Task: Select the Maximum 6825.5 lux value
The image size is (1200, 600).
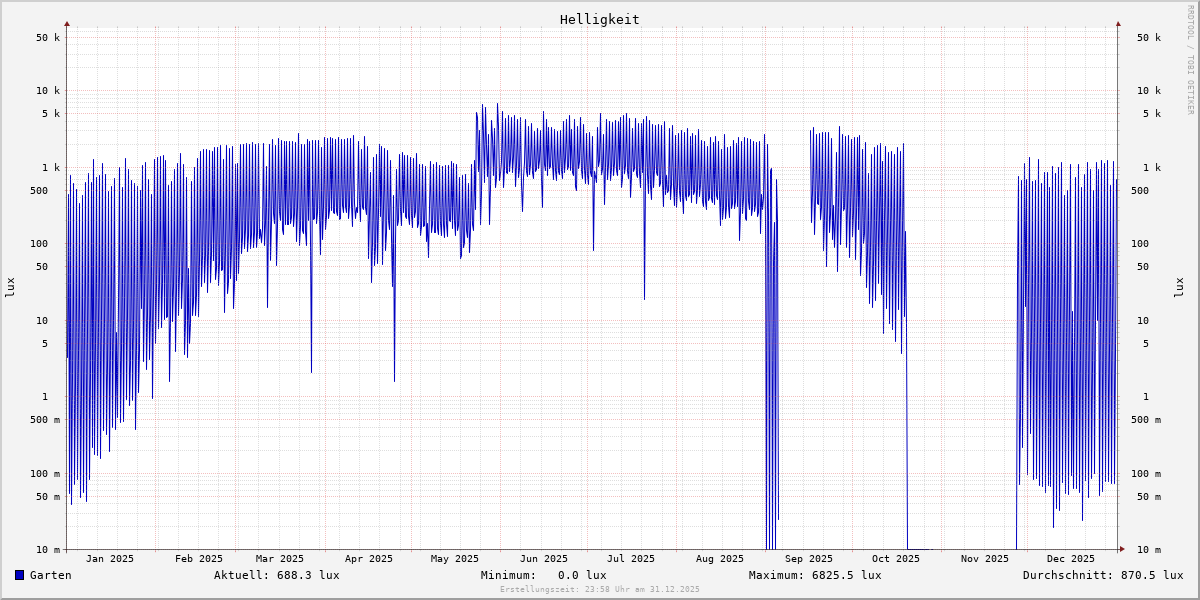Action: pos(815,575)
